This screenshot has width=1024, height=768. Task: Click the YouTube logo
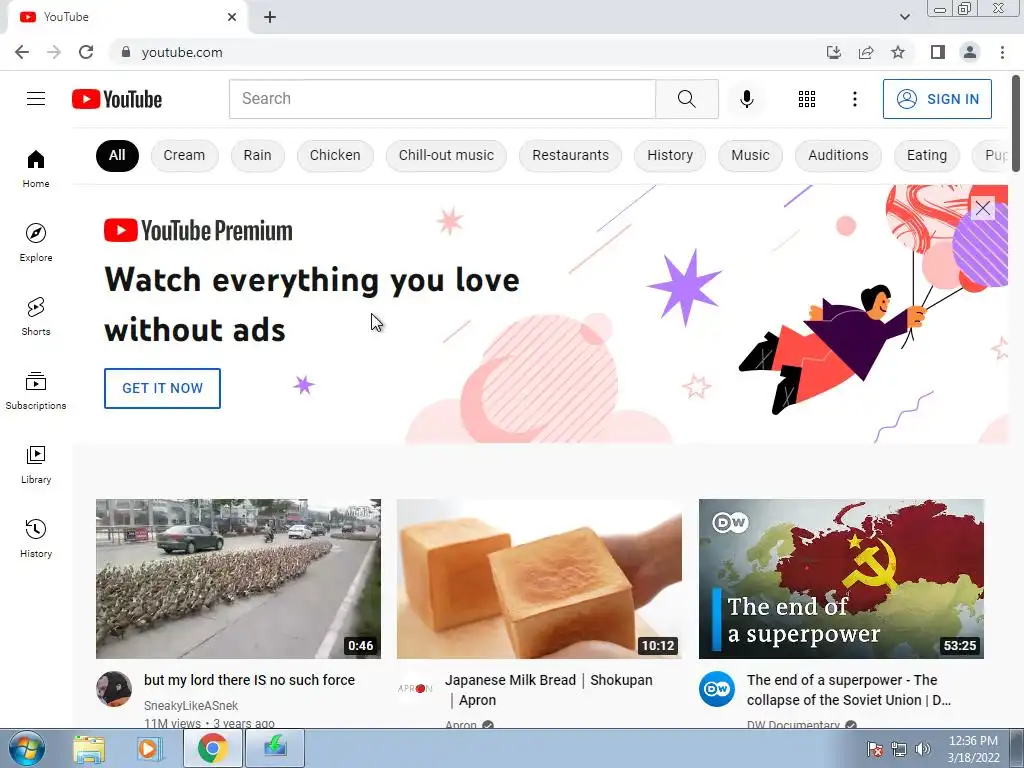coord(117,99)
